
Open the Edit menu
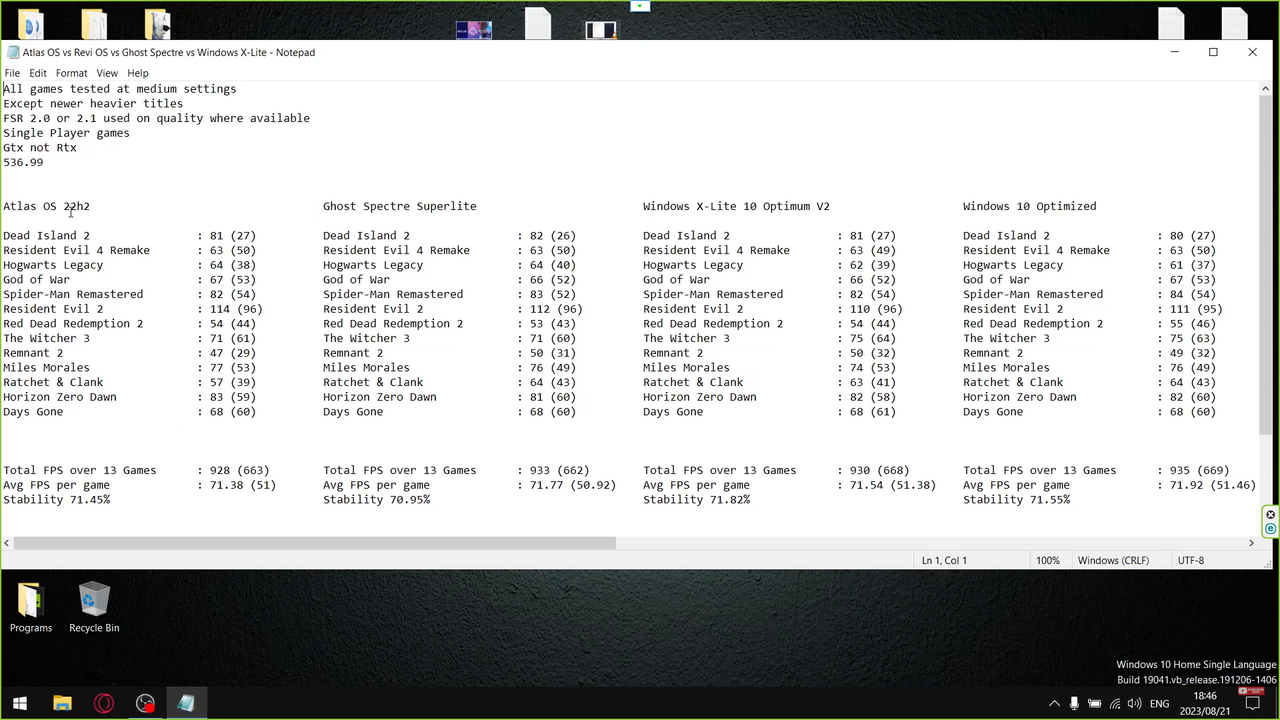(38, 73)
